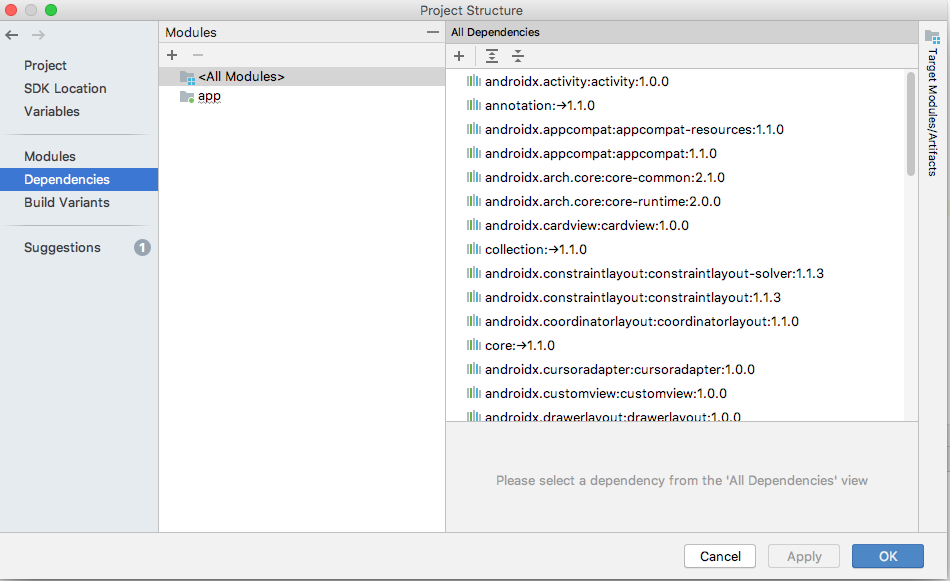Click library icon beside core:→1.1.0
Viewport: 950px width, 581px height.
coord(474,345)
